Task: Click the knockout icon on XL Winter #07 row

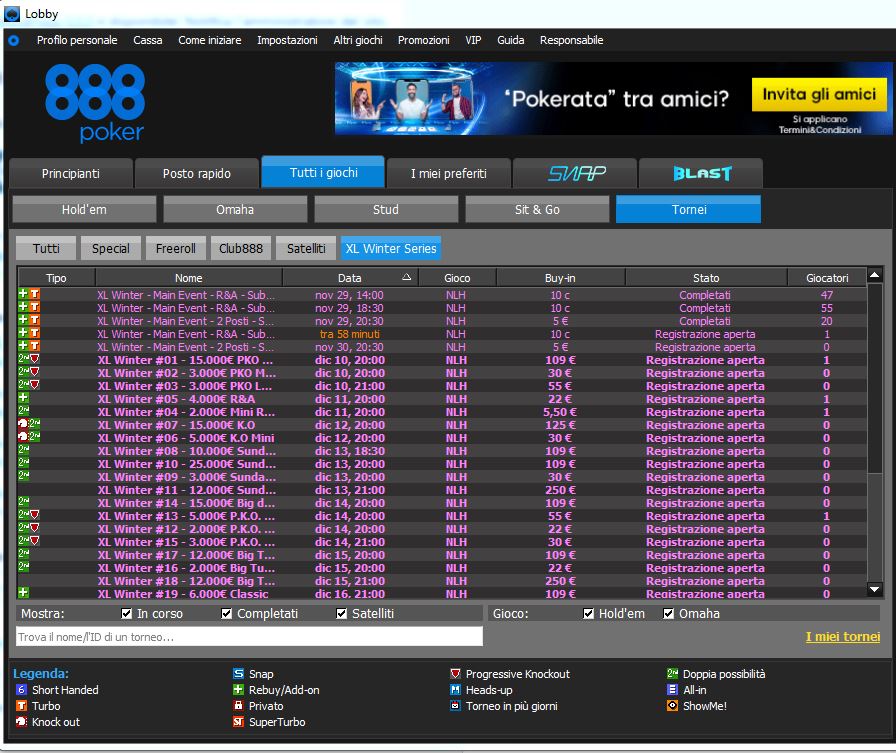Action: tap(23, 424)
